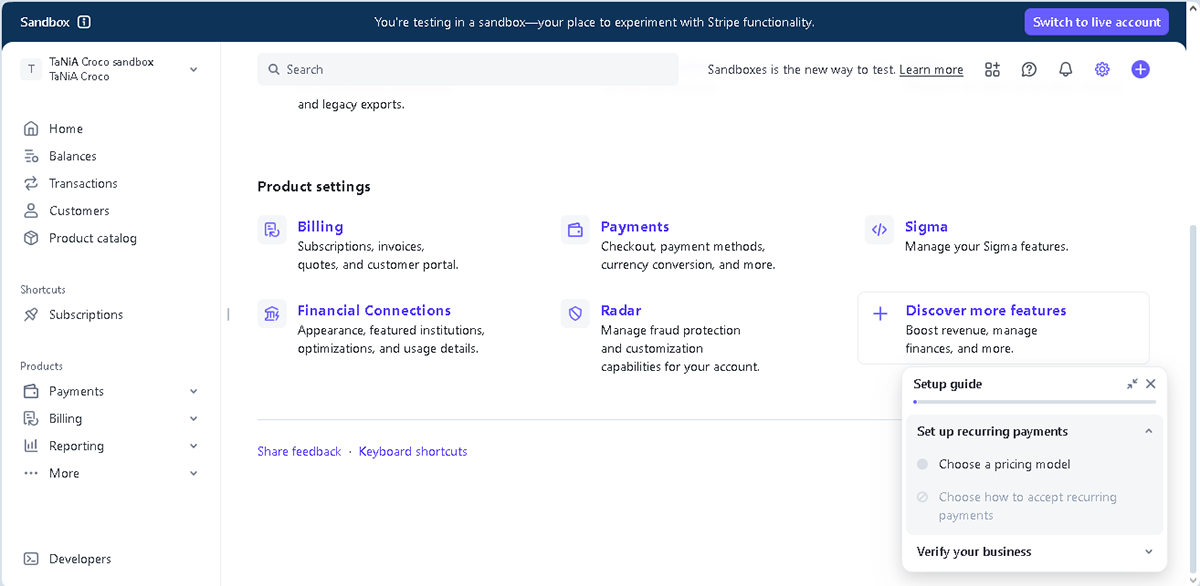Click the completed 'Choose how to accept recurring payments' step
Viewport: 1200px width, 586px height.
(x=921, y=497)
